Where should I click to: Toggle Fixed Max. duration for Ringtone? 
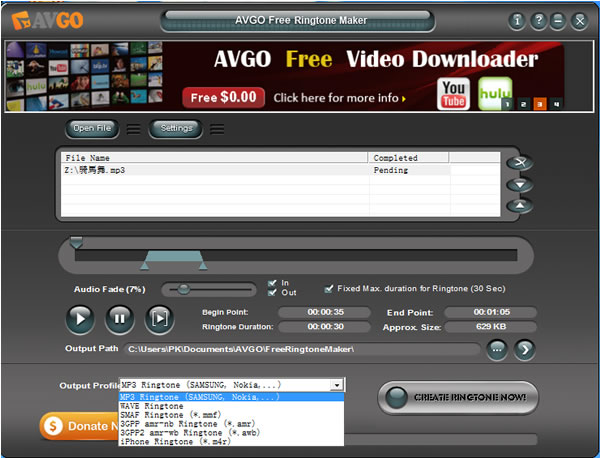(328, 289)
